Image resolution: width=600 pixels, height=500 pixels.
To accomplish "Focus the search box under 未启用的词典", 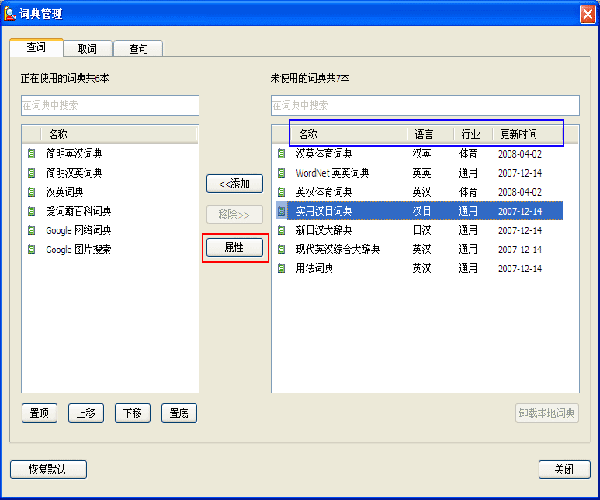I will pyautogui.click(x=425, y=106).
